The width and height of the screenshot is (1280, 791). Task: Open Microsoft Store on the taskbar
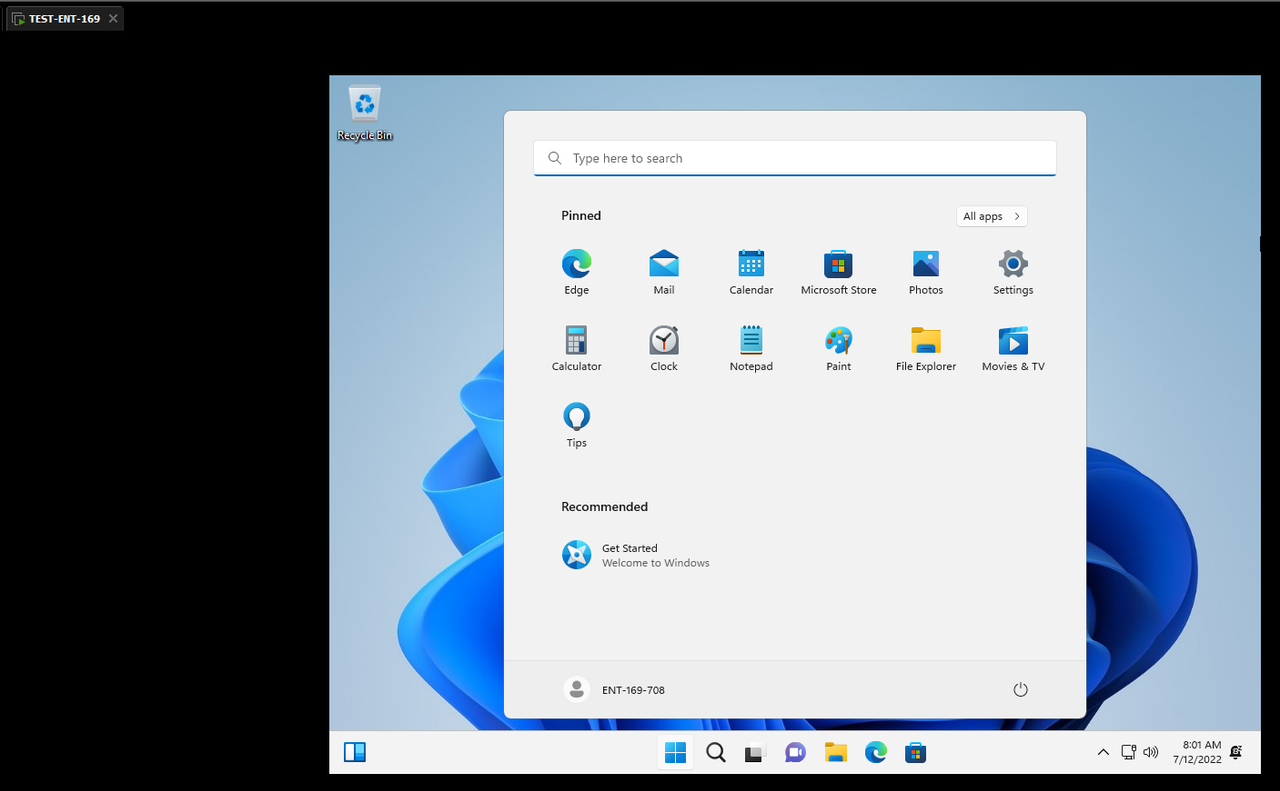pyautogui.click(x=915, y=752)
